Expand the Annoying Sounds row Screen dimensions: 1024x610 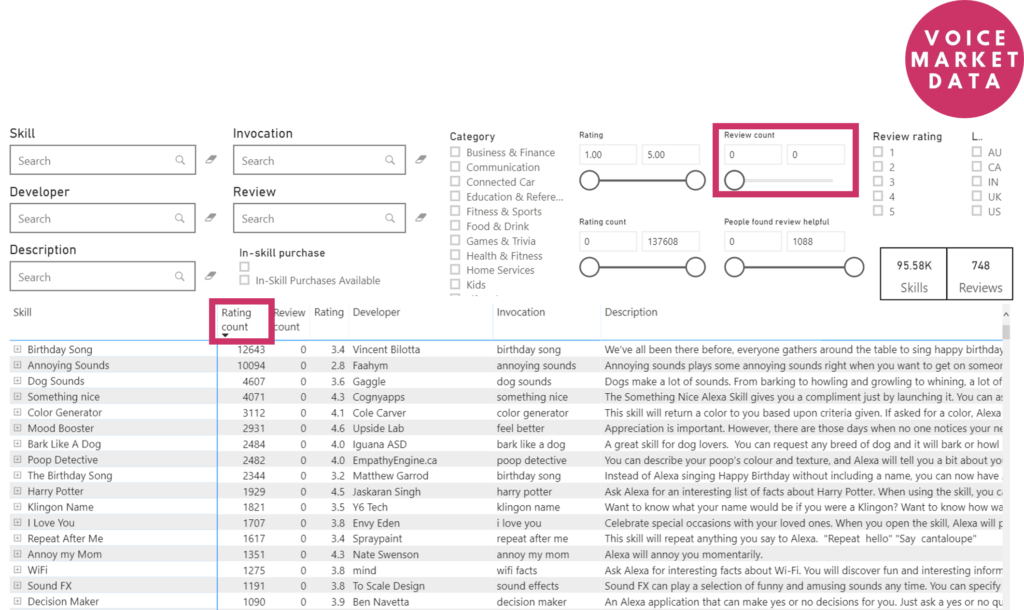pos(18,365)
